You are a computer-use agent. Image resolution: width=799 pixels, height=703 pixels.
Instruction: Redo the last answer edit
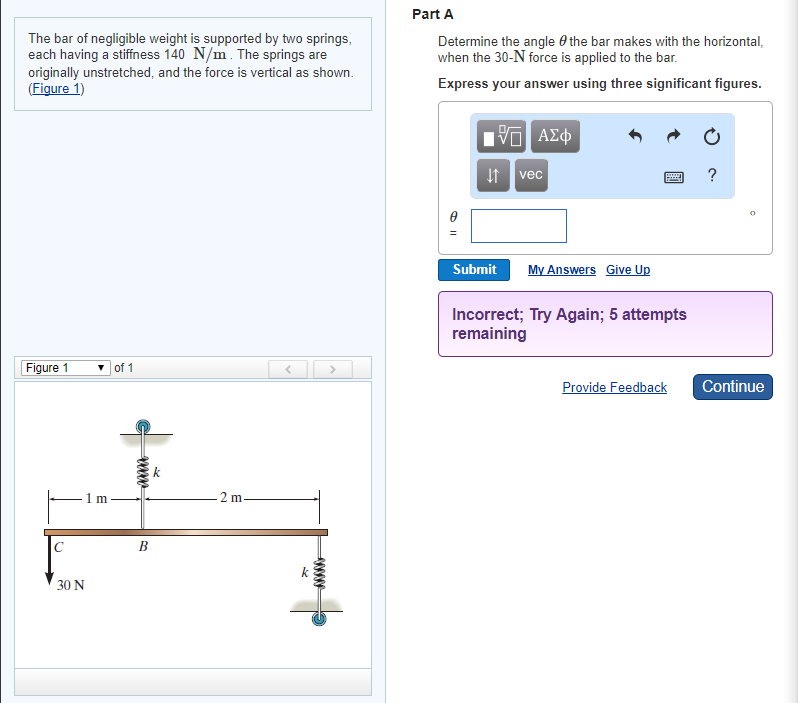point(674,136)
